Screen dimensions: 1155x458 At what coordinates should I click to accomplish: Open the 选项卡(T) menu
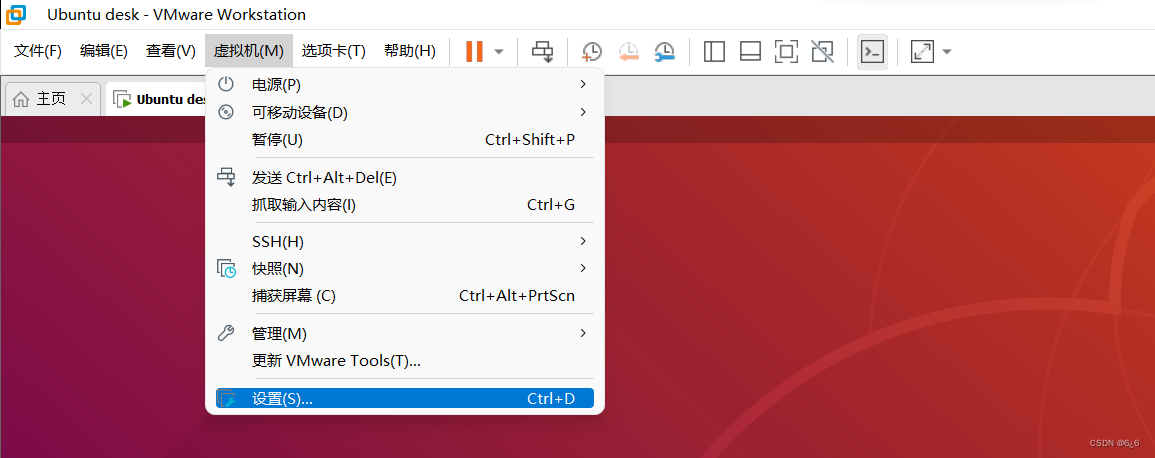tap(334, 51)
